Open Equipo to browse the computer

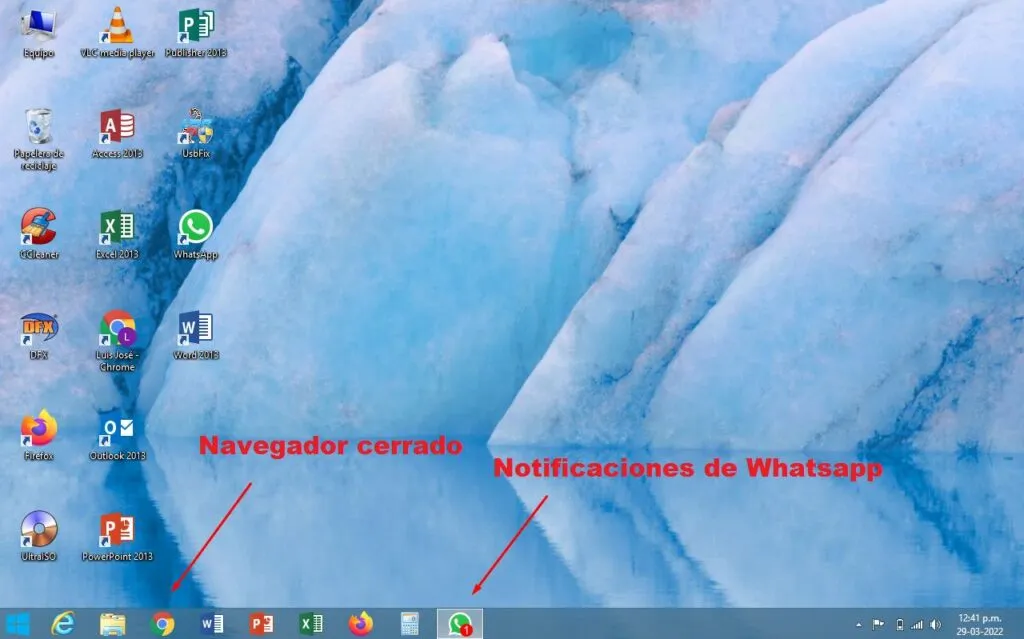tap(38, 25)
